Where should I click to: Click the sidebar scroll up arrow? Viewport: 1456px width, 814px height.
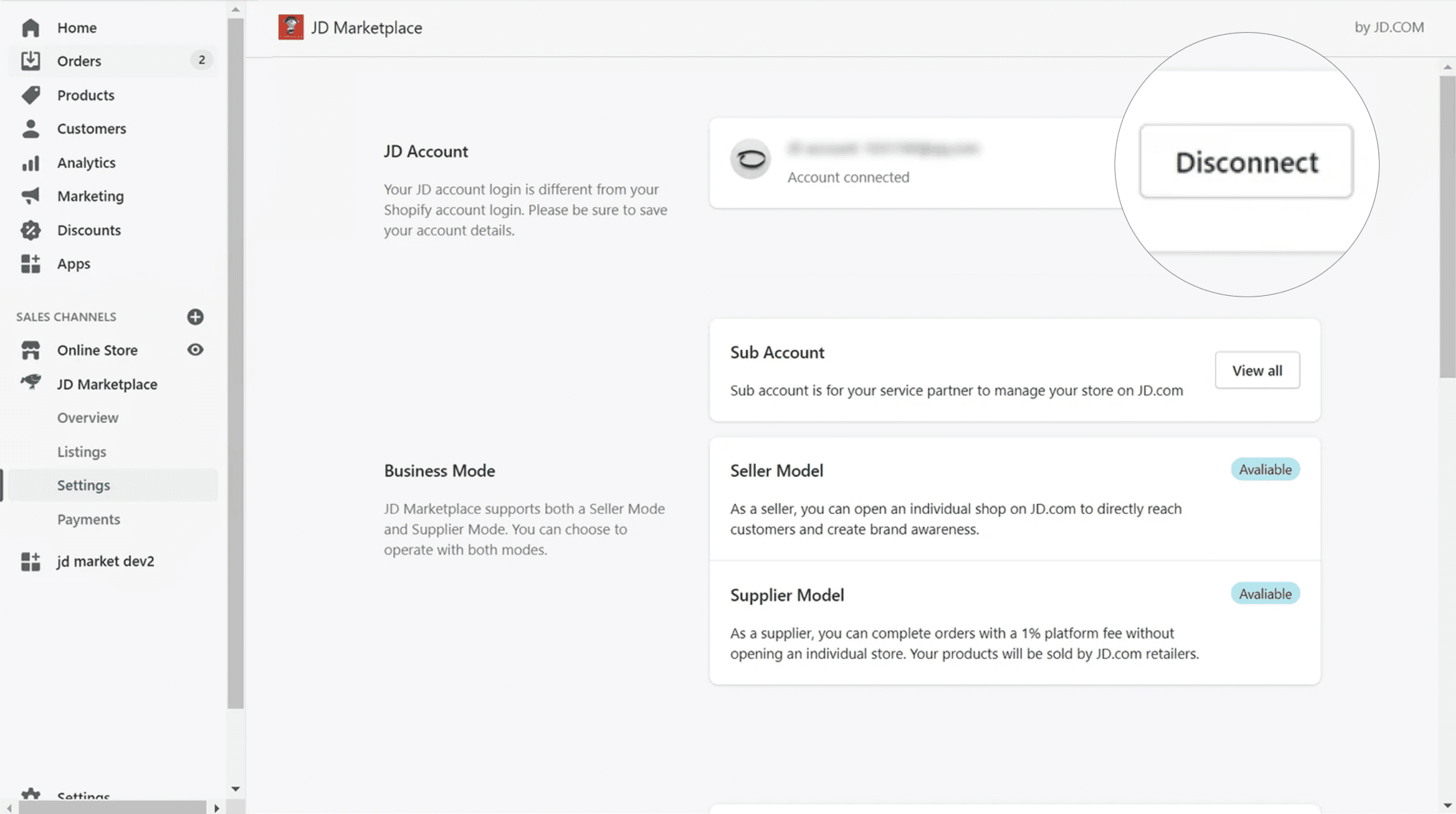235,9
